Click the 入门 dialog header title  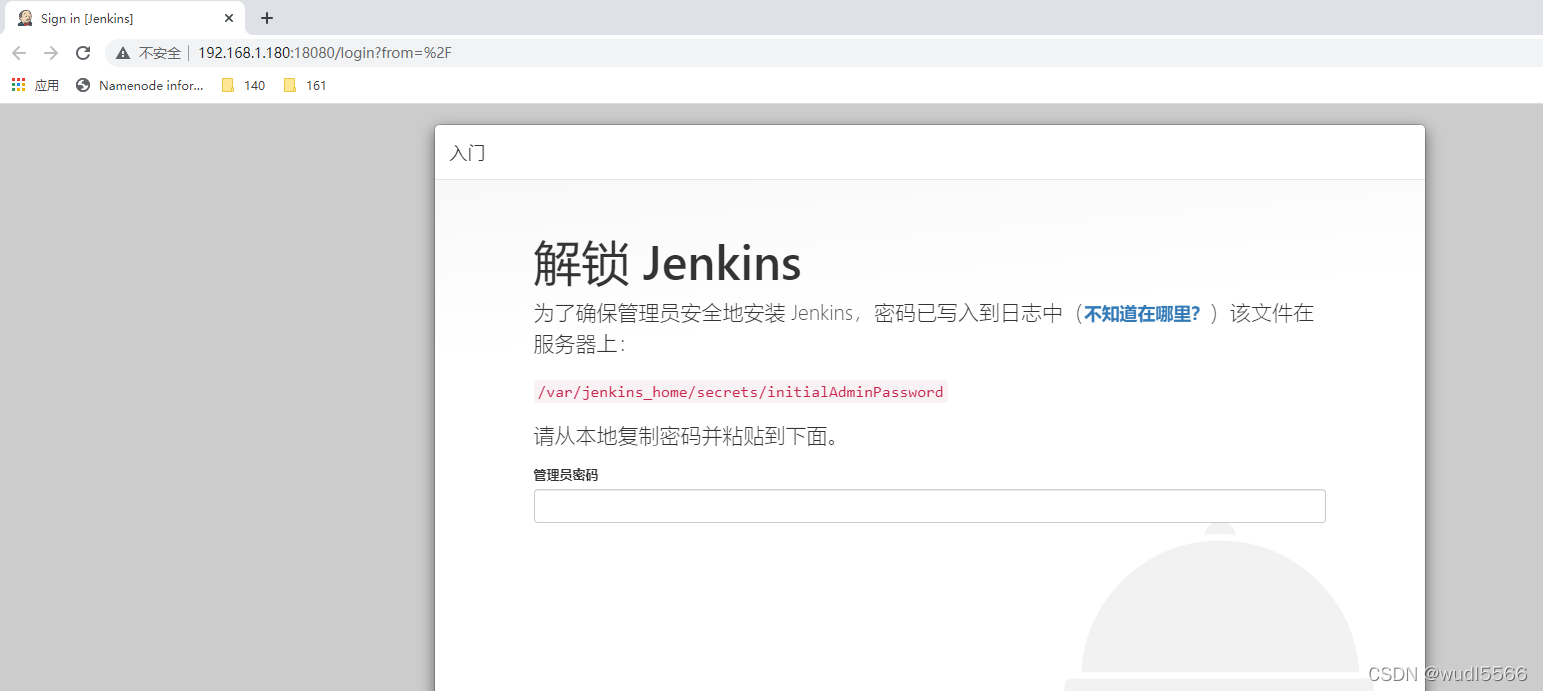[x=467, y=153]
